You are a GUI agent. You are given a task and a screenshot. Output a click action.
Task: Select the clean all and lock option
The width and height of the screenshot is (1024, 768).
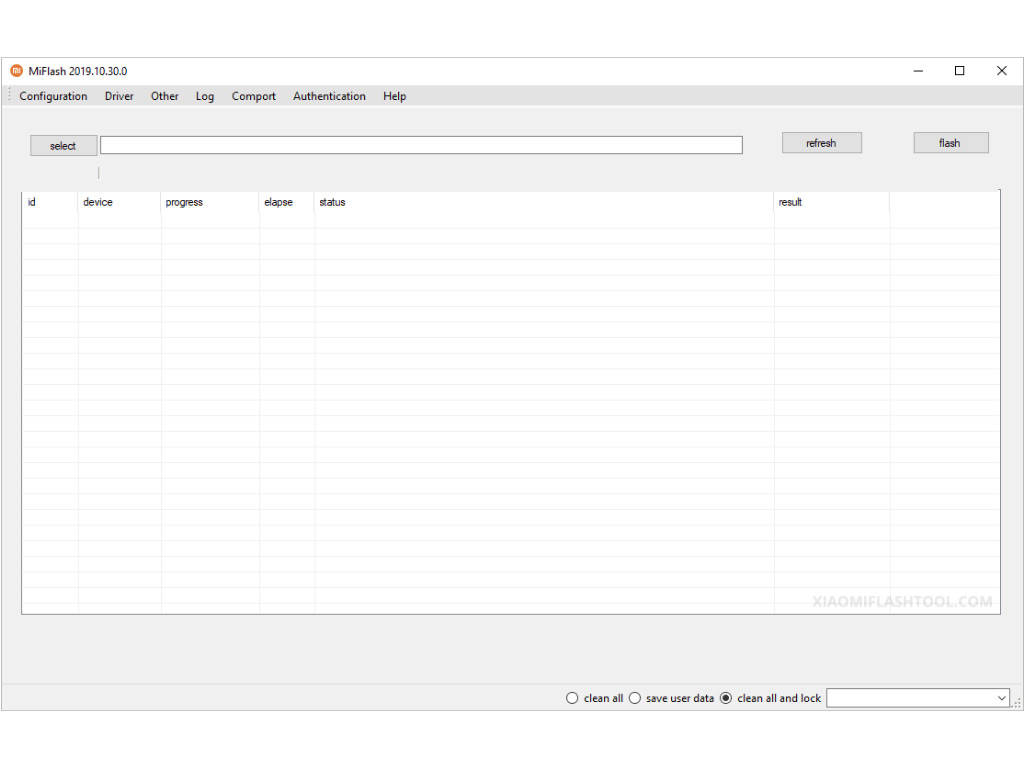click(x=726, y=698)
